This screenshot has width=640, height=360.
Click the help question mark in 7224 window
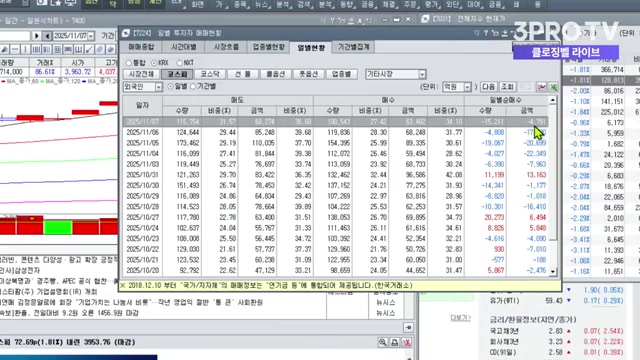tap(486, 33)
